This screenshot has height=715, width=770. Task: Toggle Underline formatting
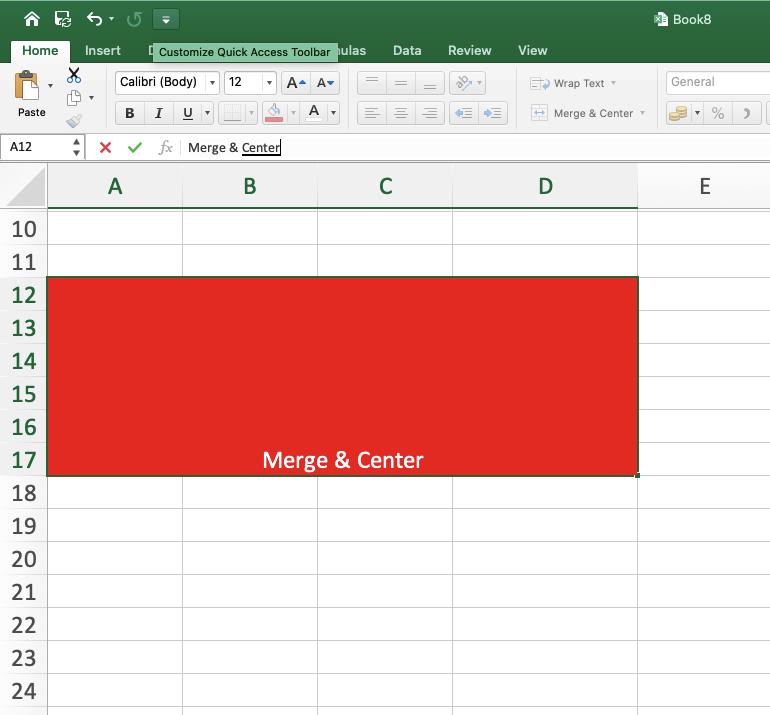pos(188,113)
